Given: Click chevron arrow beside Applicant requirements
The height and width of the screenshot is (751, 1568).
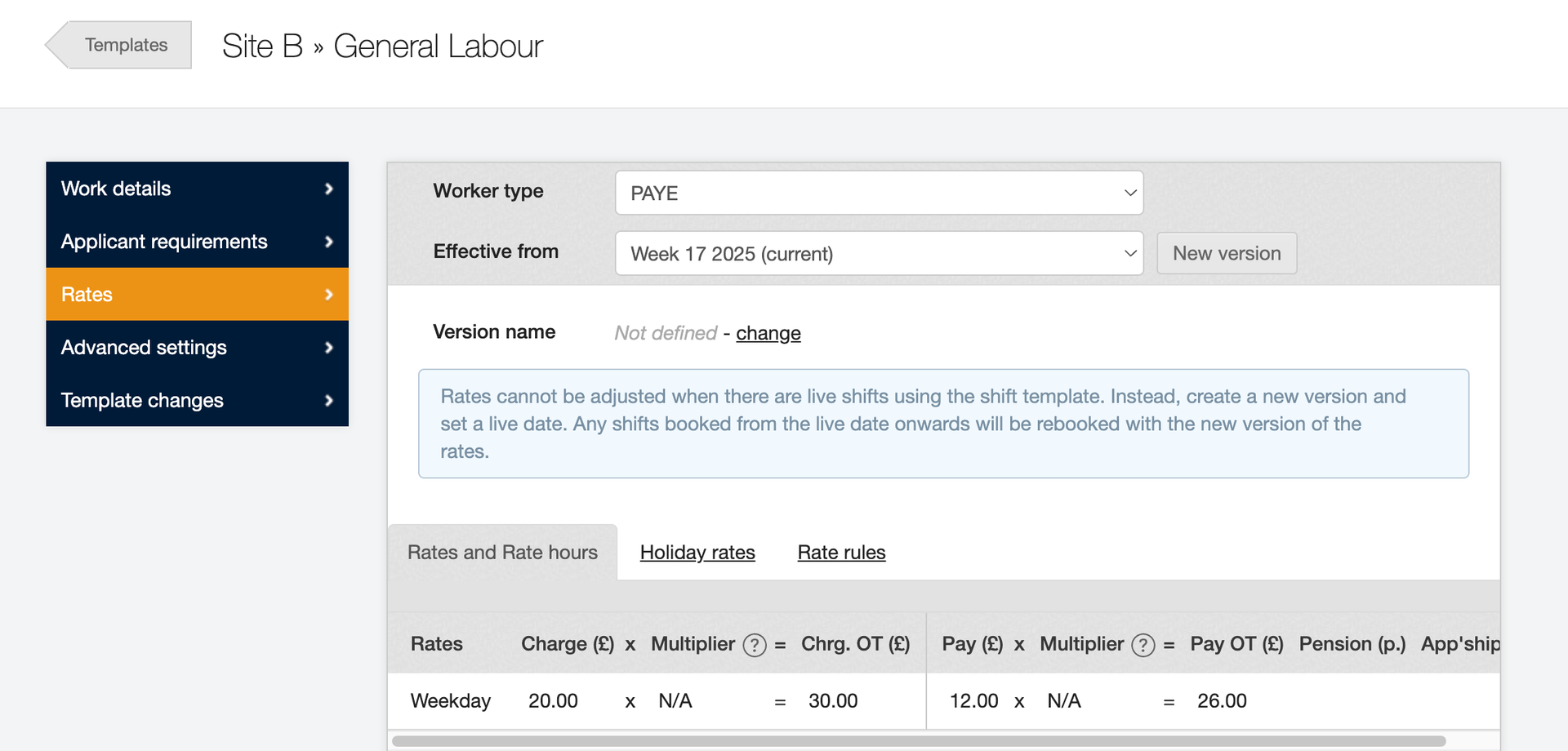Looking at the screenshot, I should coord(328,242).
